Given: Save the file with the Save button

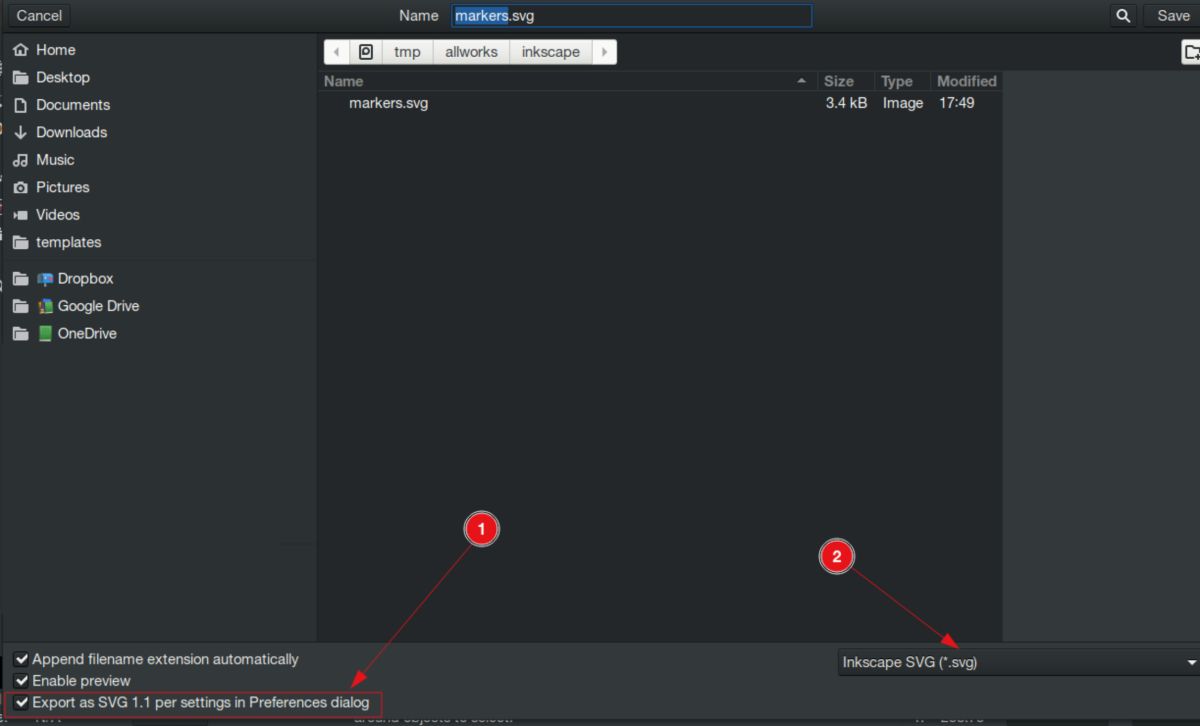Looking at the screenshot, I should (1172, 15).
